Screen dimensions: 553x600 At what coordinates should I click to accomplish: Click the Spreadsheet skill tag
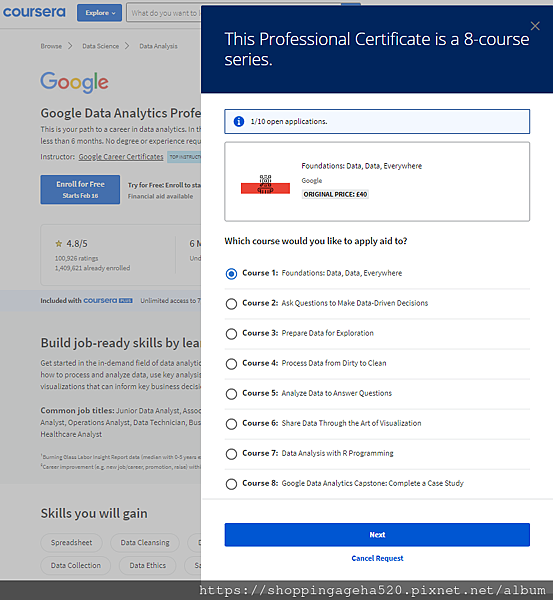pos(72,543)
